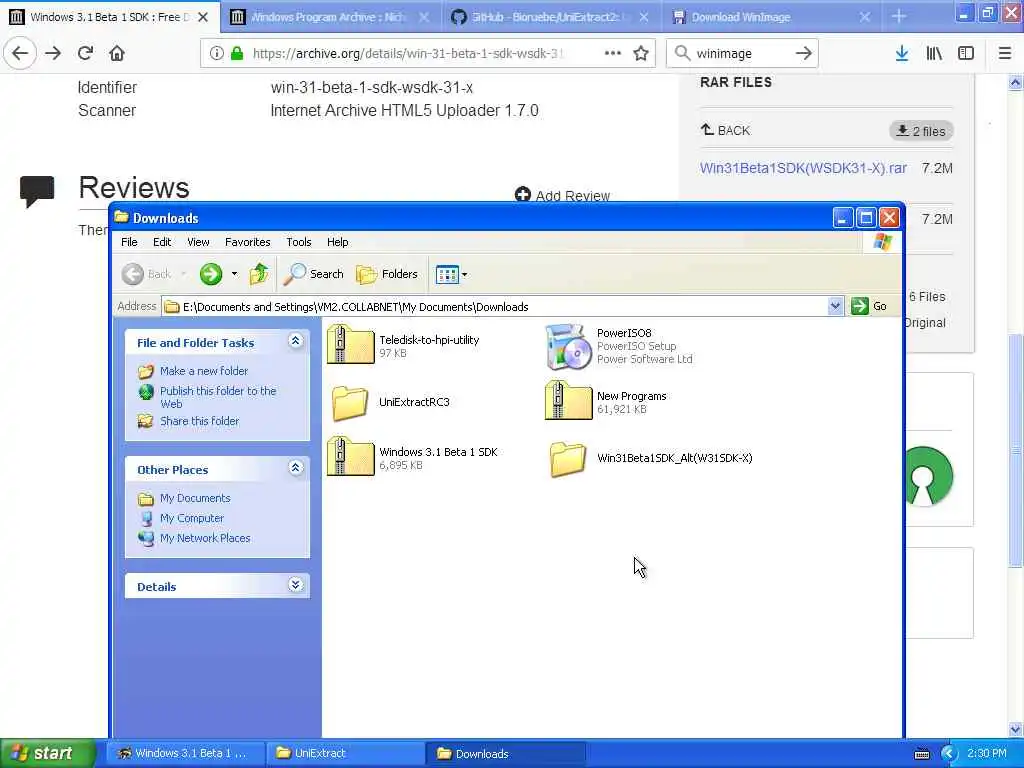Viewport: 1024px width, 768px height.
Task: Open page actions three-dot menu
Action: pos(612,53)
